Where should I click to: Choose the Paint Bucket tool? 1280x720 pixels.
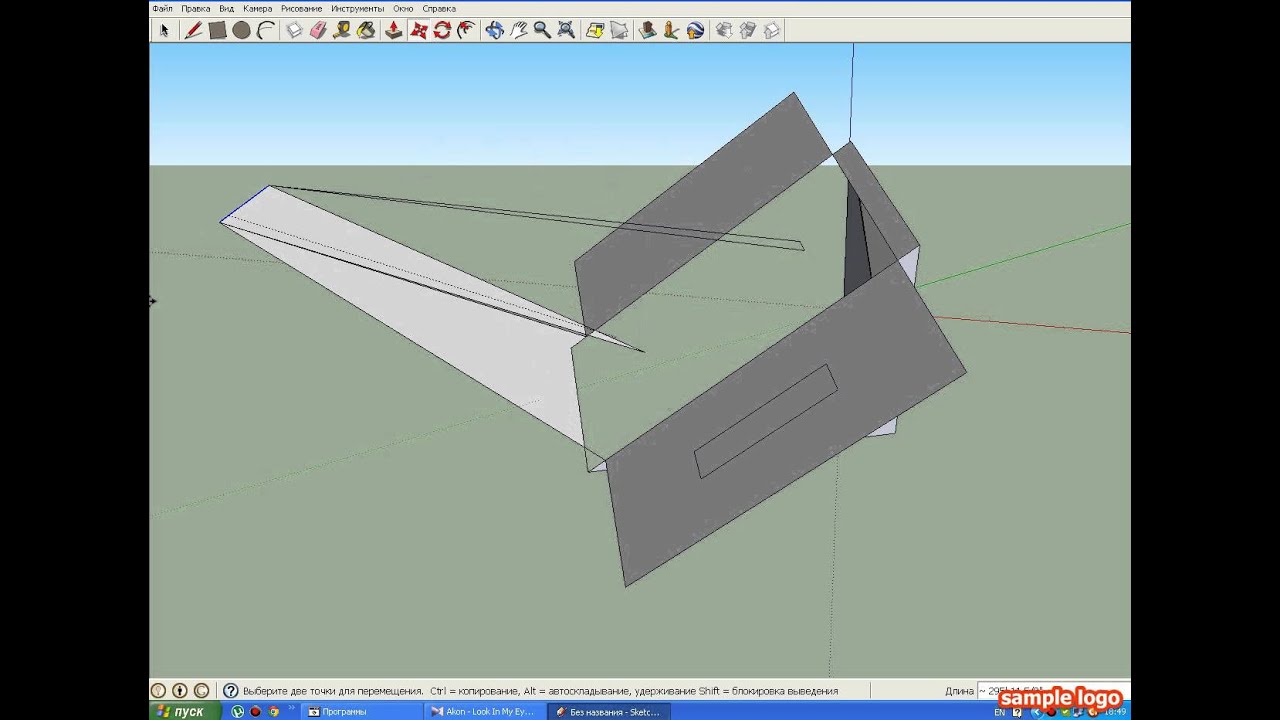click(x=366, y=30)
